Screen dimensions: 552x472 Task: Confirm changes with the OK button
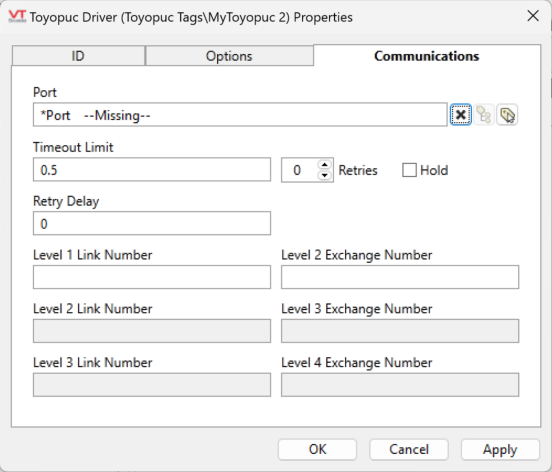(x=317, y=449)
